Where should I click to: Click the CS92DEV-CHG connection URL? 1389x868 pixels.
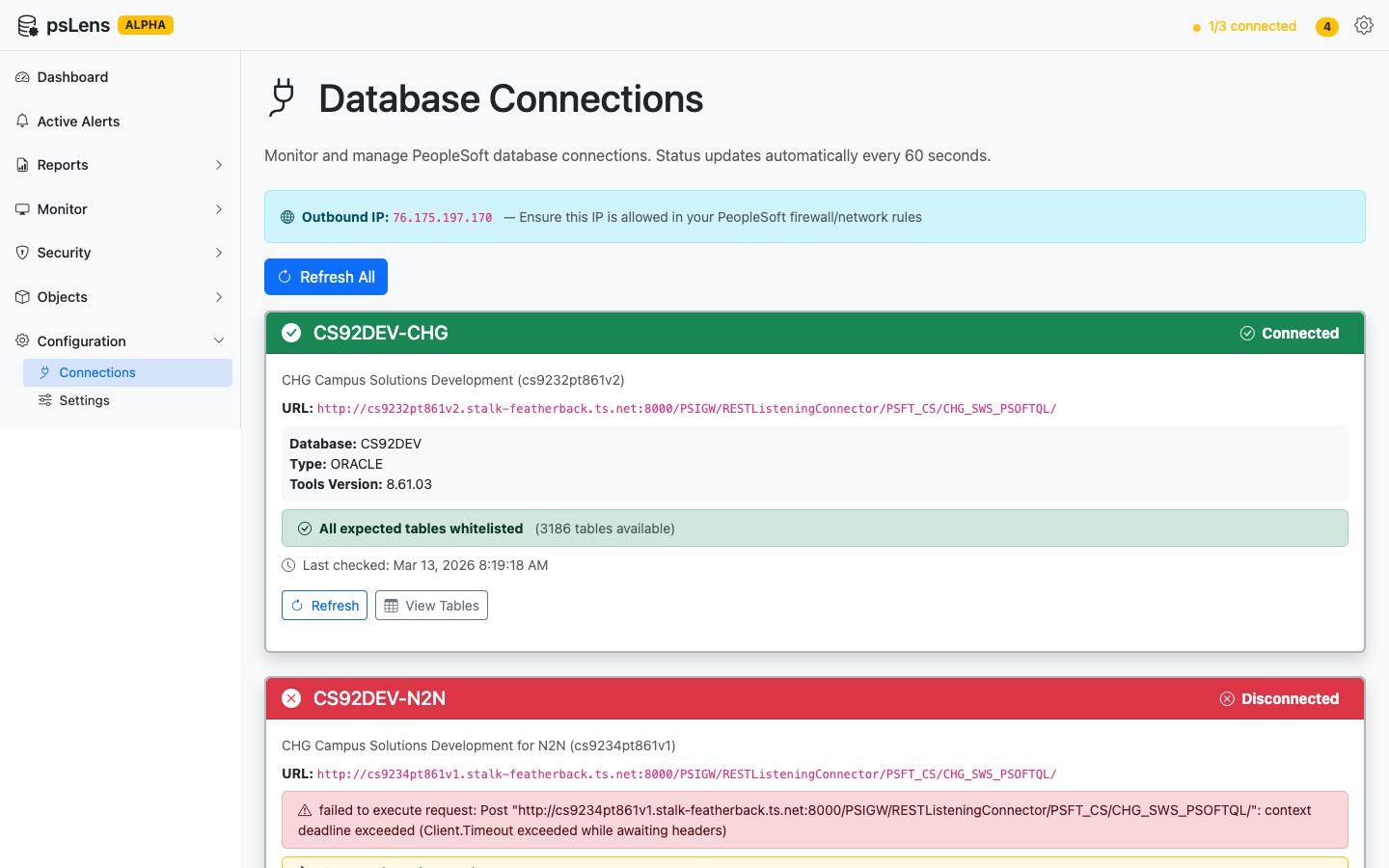[x=687, y=409]
